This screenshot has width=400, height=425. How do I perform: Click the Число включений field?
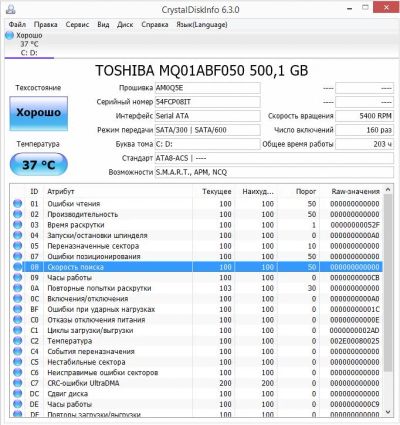[364, 130]
